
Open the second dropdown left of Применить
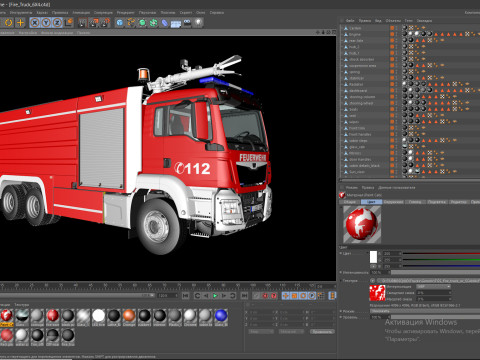click(x=290, y=332)
